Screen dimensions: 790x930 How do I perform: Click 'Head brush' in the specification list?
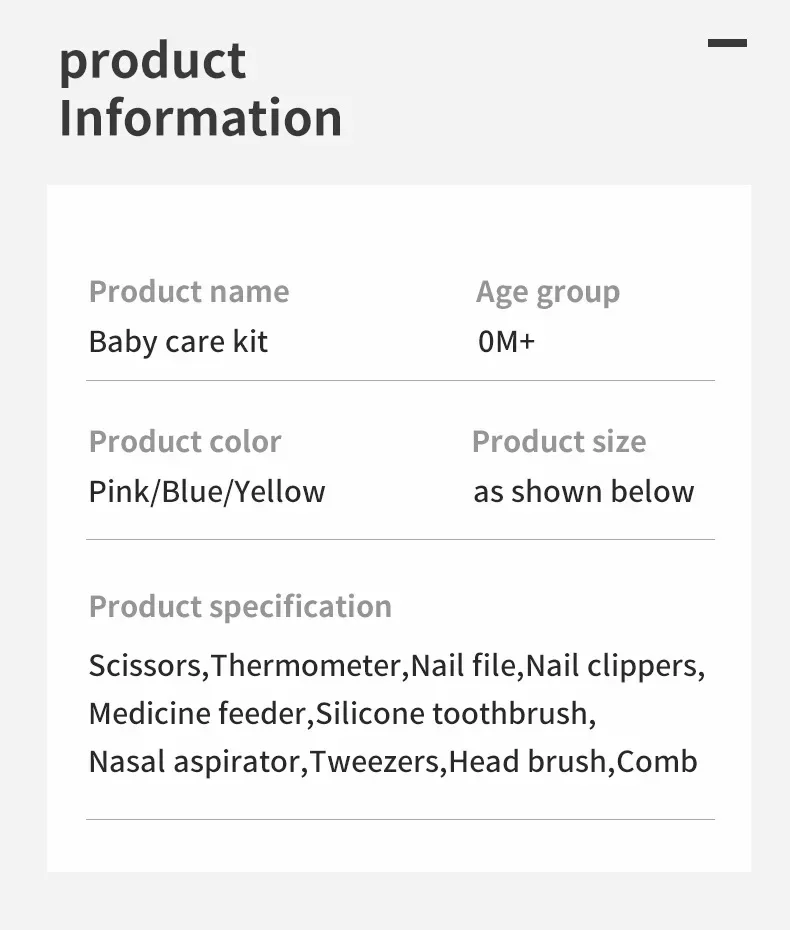527,762
